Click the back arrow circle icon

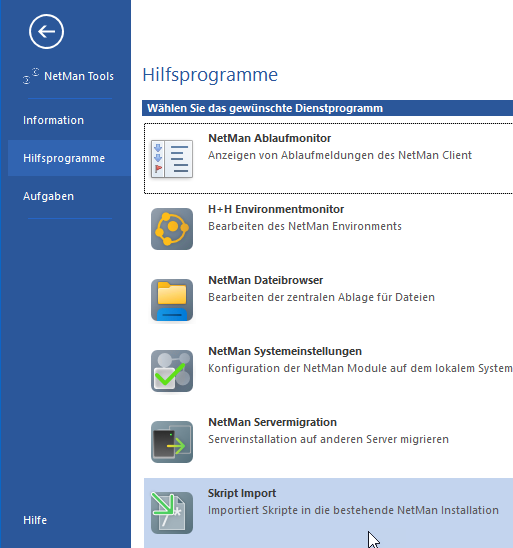46,31
